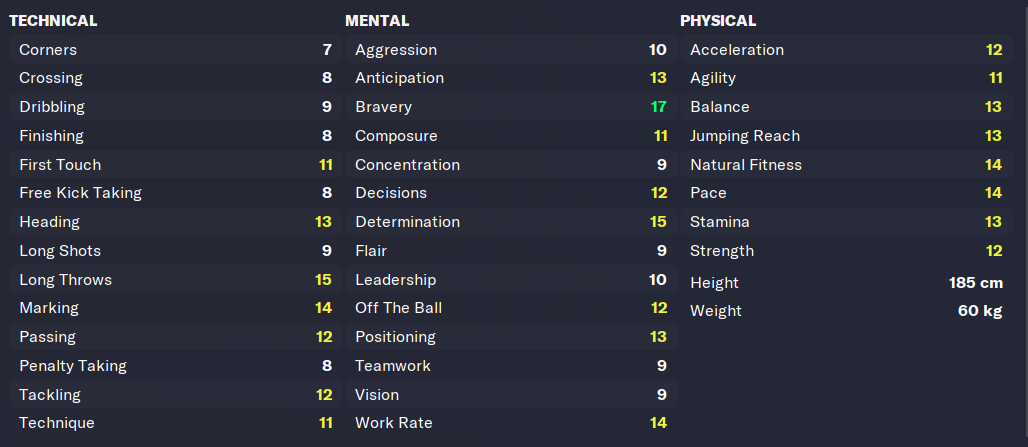The height and width of the screenshot is (447, 1028).
Task: Click the PHYSICAL section header
Action: coord(718,20)
